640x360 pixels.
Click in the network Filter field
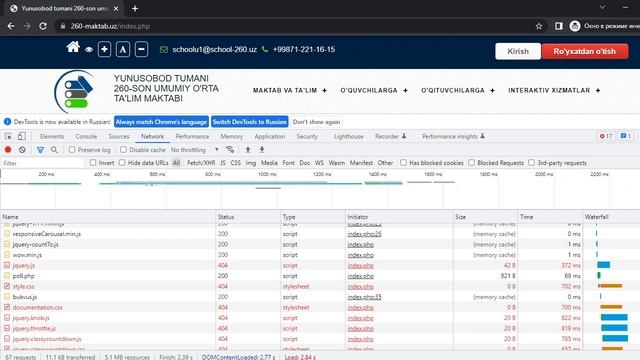click(x=43, y=163)
